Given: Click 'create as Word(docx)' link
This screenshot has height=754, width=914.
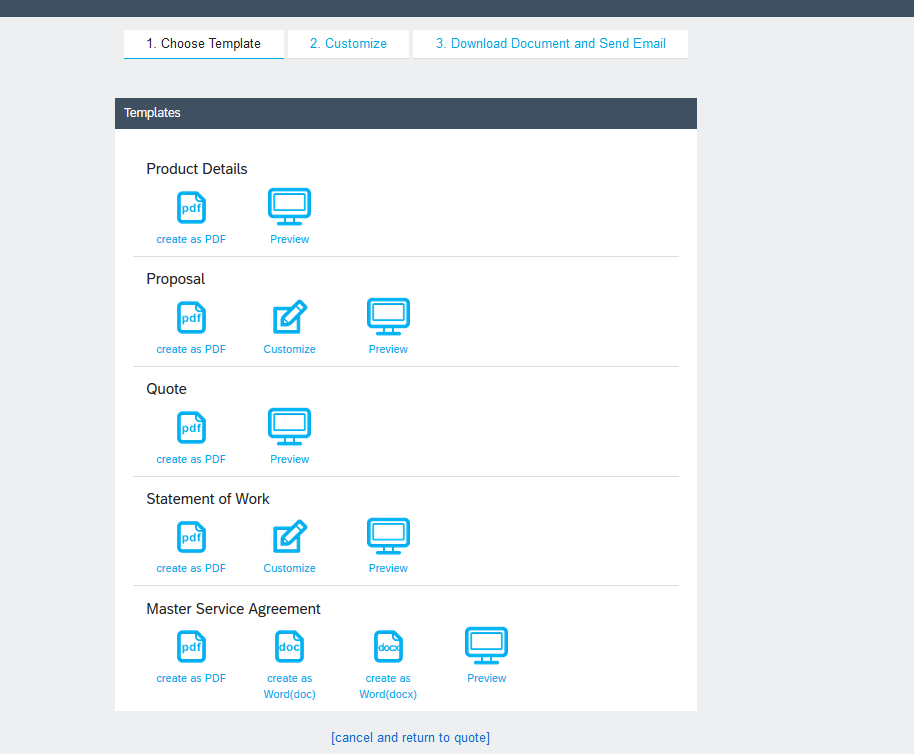Looking at the screenshot, I should click(x=388, y=686).
